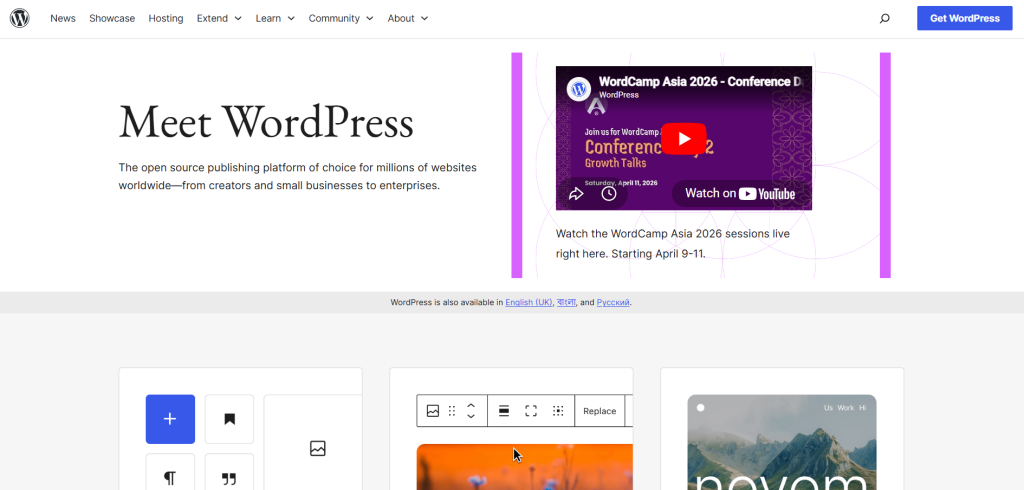Click the white dot in mountain preview

point(700,408)
